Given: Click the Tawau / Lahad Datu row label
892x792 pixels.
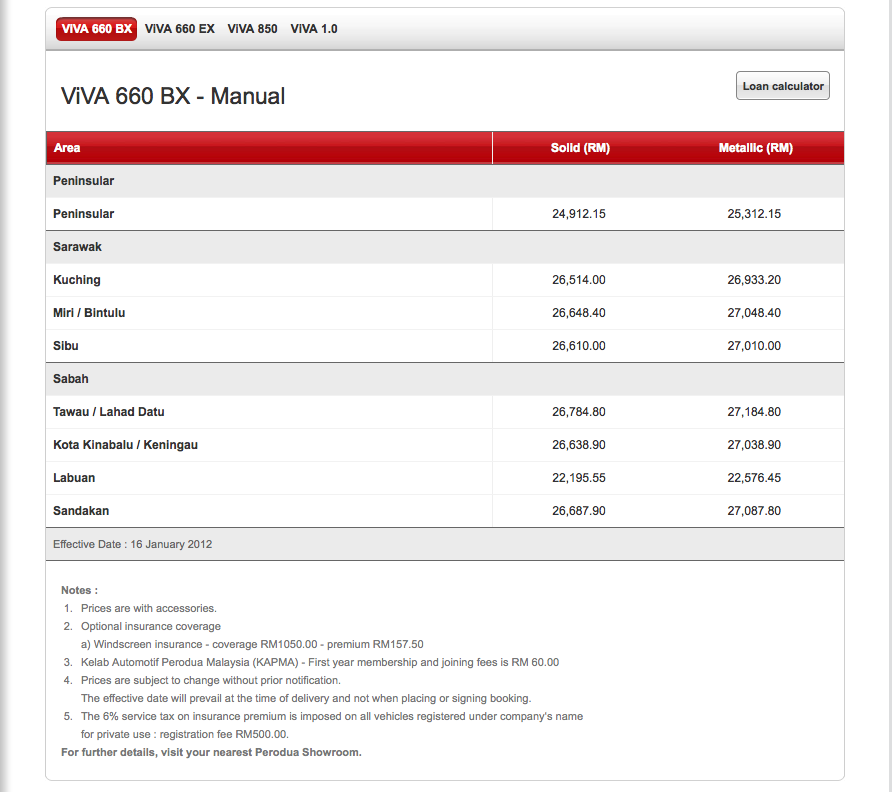Looking at the screenshot, I should click(x=109, y=412).
